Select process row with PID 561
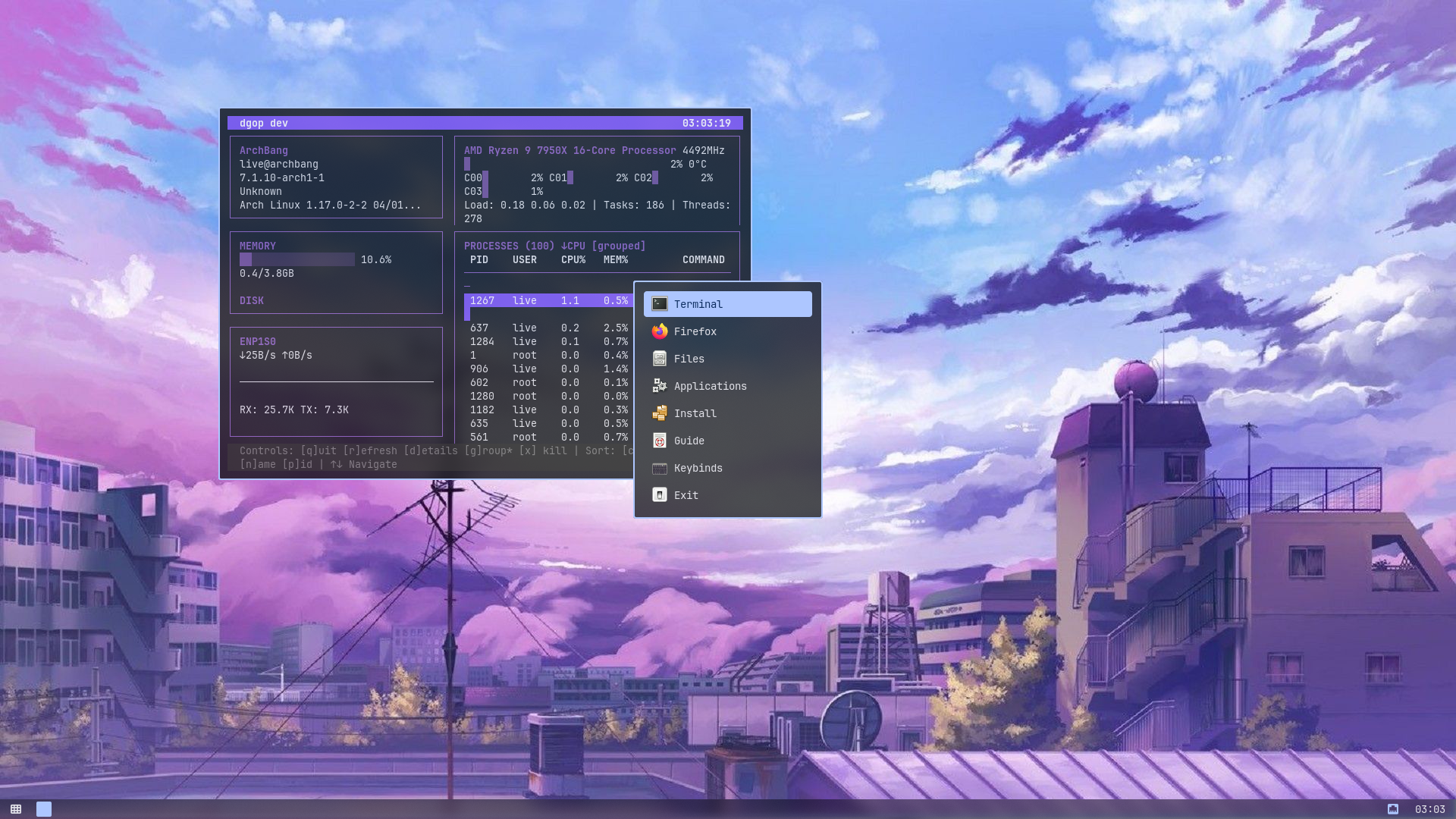The image size is (1456, 819). (x=549, y=437)
